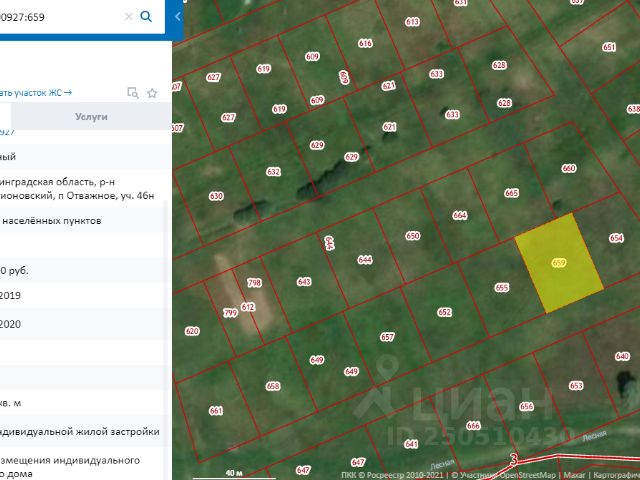The height and width of the screenshot is (480, 640).
Task: Select parcel 660 on the map
Action: (568, 169)
